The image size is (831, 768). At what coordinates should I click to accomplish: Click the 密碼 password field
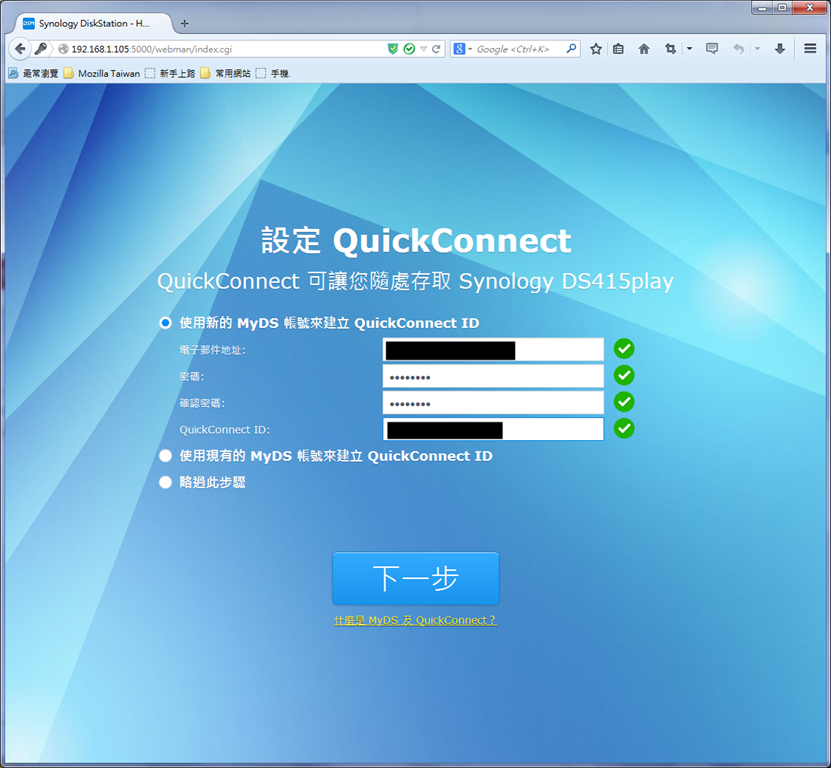493,376
